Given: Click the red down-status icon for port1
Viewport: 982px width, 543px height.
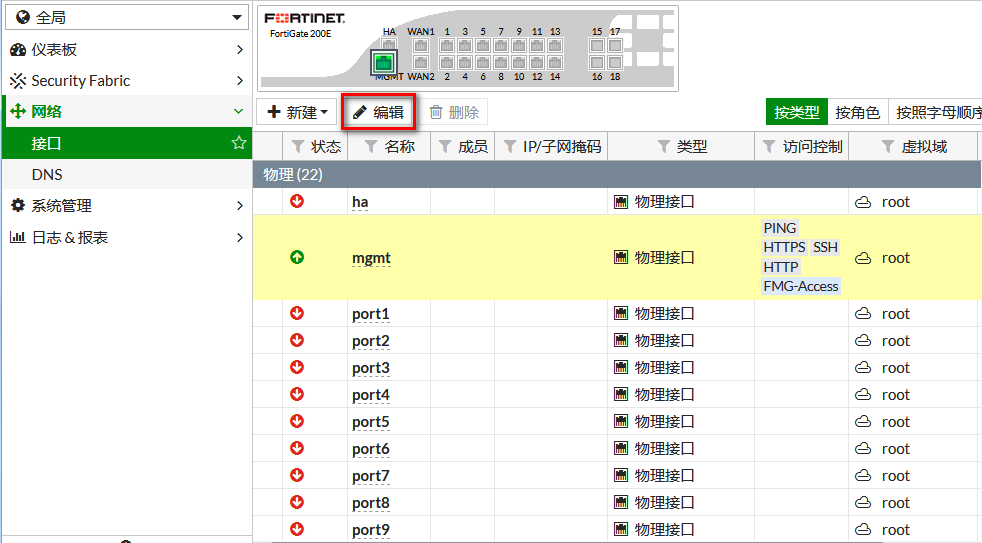Looking at the screenshot, I should tap(297, 313).
